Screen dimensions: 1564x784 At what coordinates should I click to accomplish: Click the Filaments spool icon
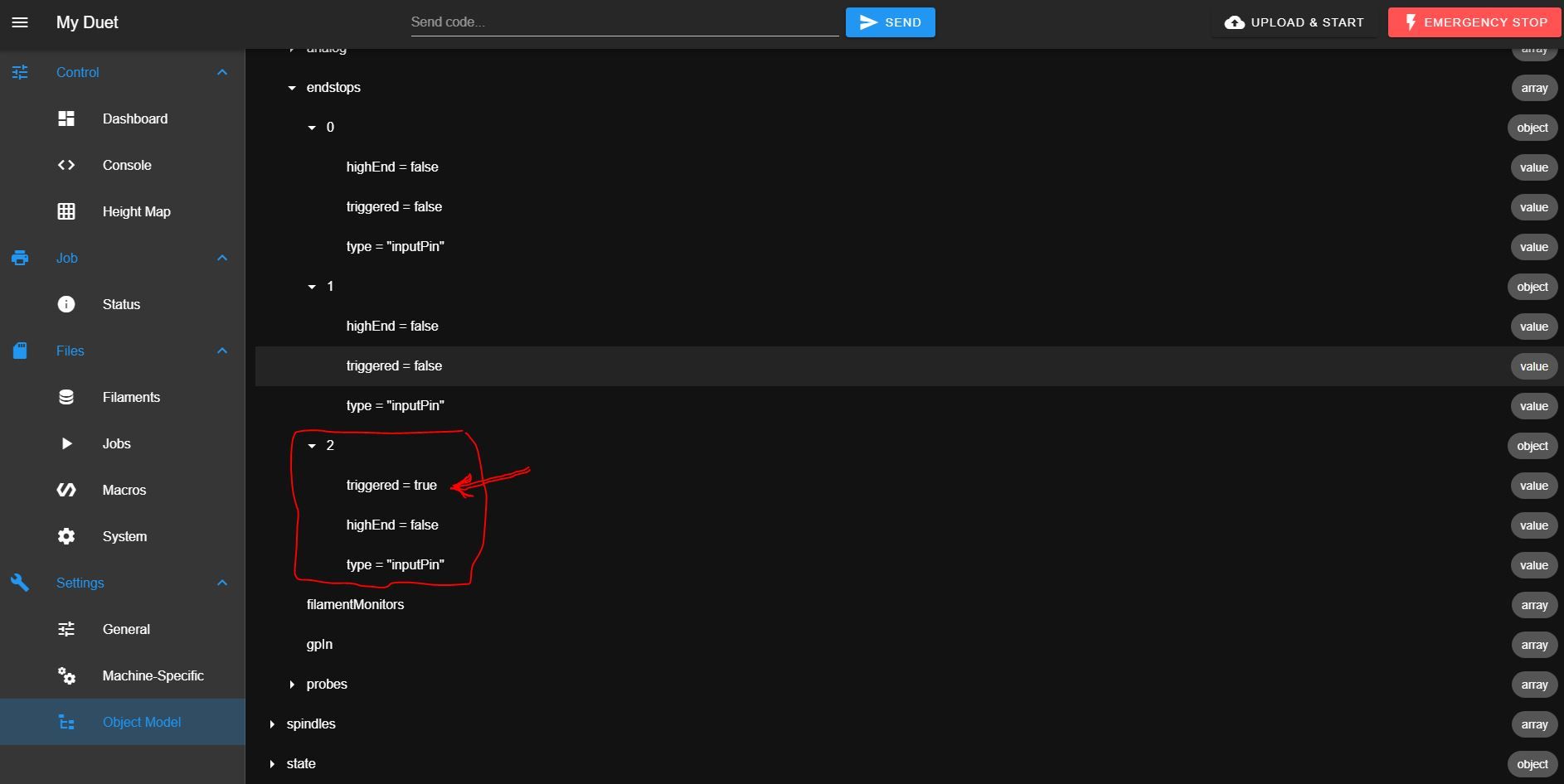(66, 397)
